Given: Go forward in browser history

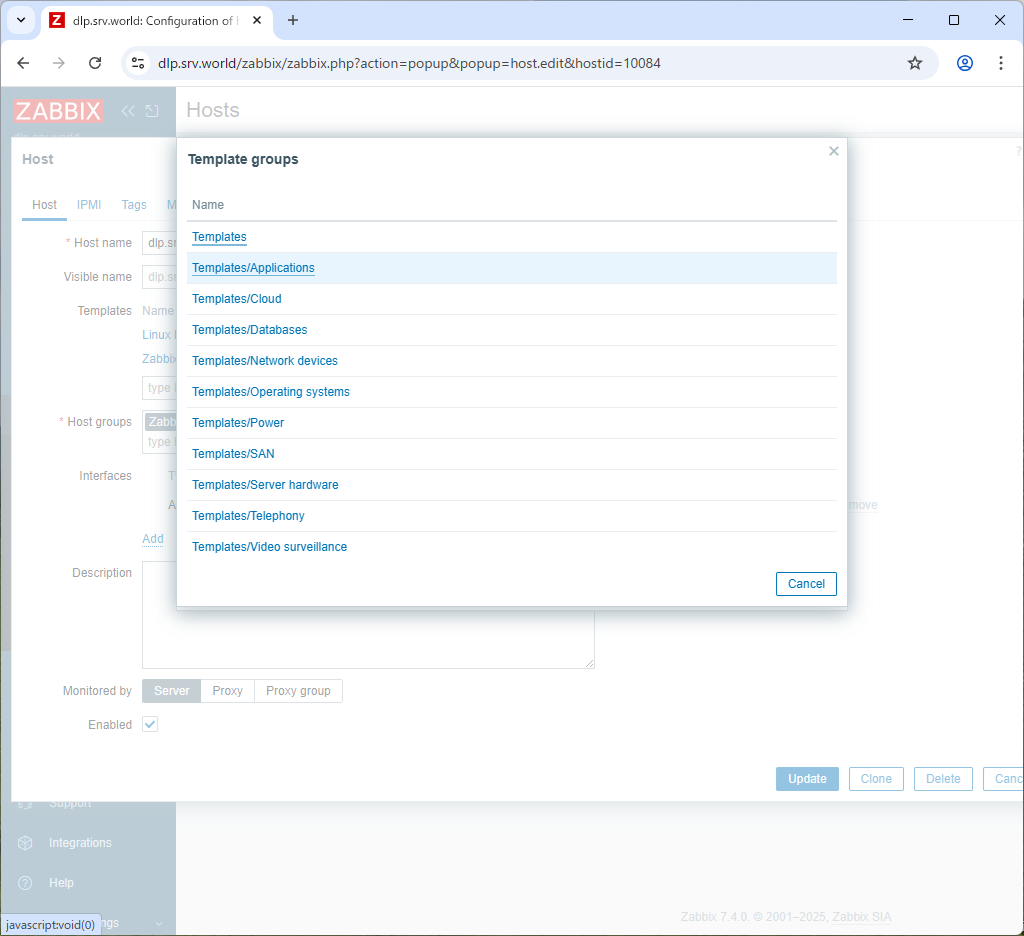Looking at the screenshot, I should coord(59,63).
